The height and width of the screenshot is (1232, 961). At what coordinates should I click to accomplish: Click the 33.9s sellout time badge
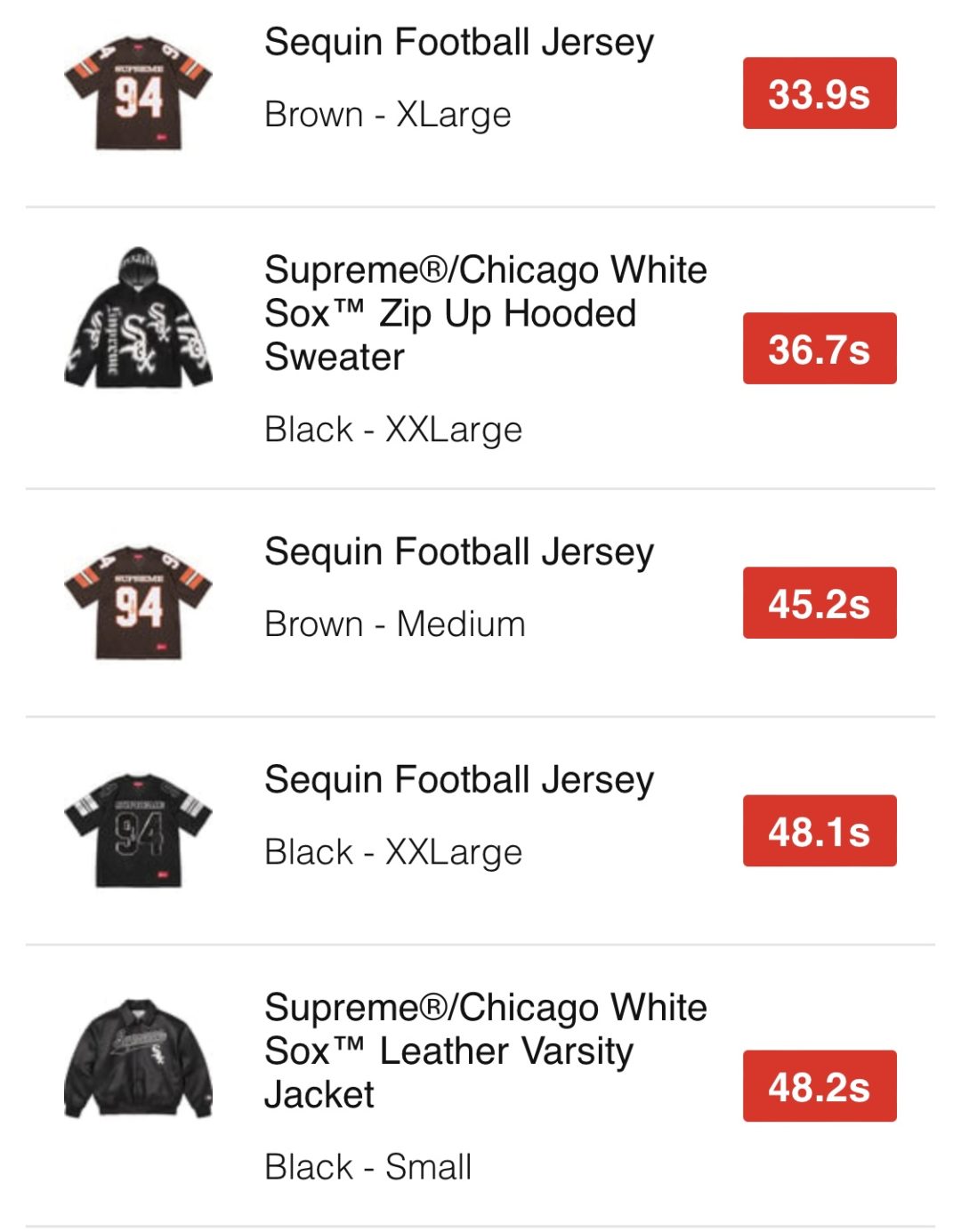pos(819,93)
